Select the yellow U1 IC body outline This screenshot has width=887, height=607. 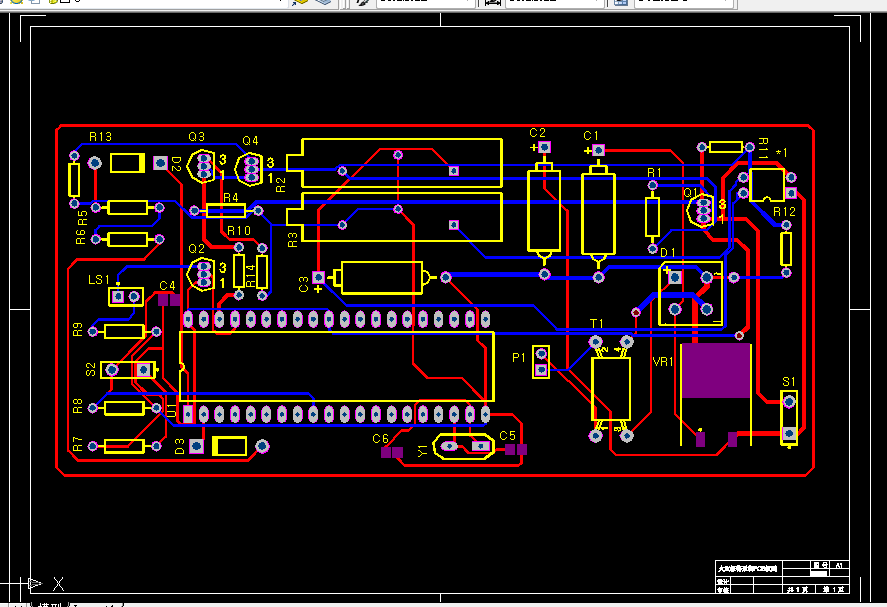coord(337,367)
